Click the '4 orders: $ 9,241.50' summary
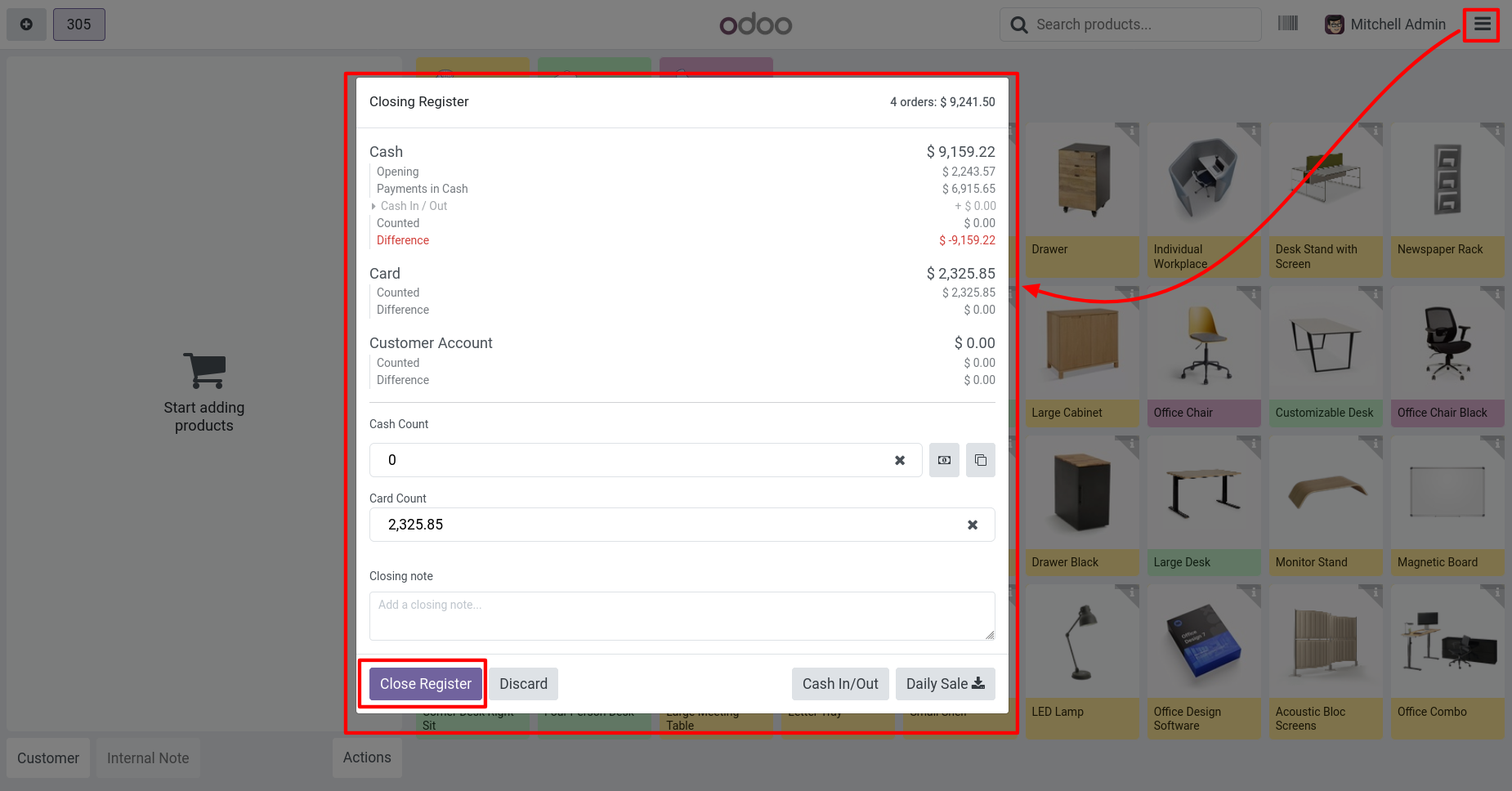The image size is (1512, 791). [x=942, y=102]
